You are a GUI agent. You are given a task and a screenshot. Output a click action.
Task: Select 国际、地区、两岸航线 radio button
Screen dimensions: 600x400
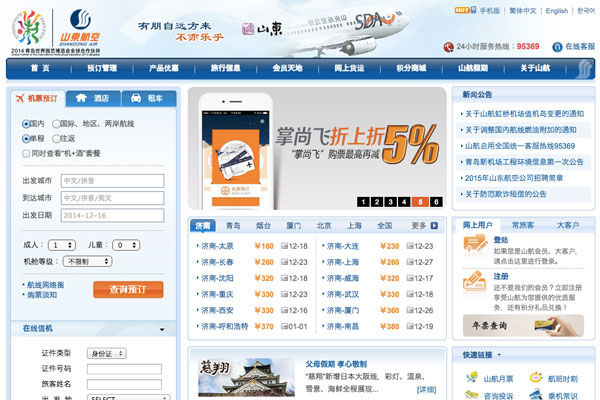56,124
